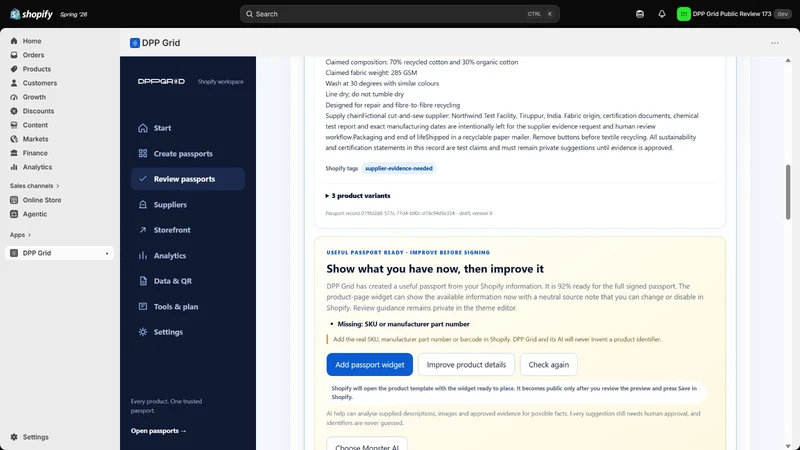Open Shopify Settings gear icon

(x=14, y=437)
